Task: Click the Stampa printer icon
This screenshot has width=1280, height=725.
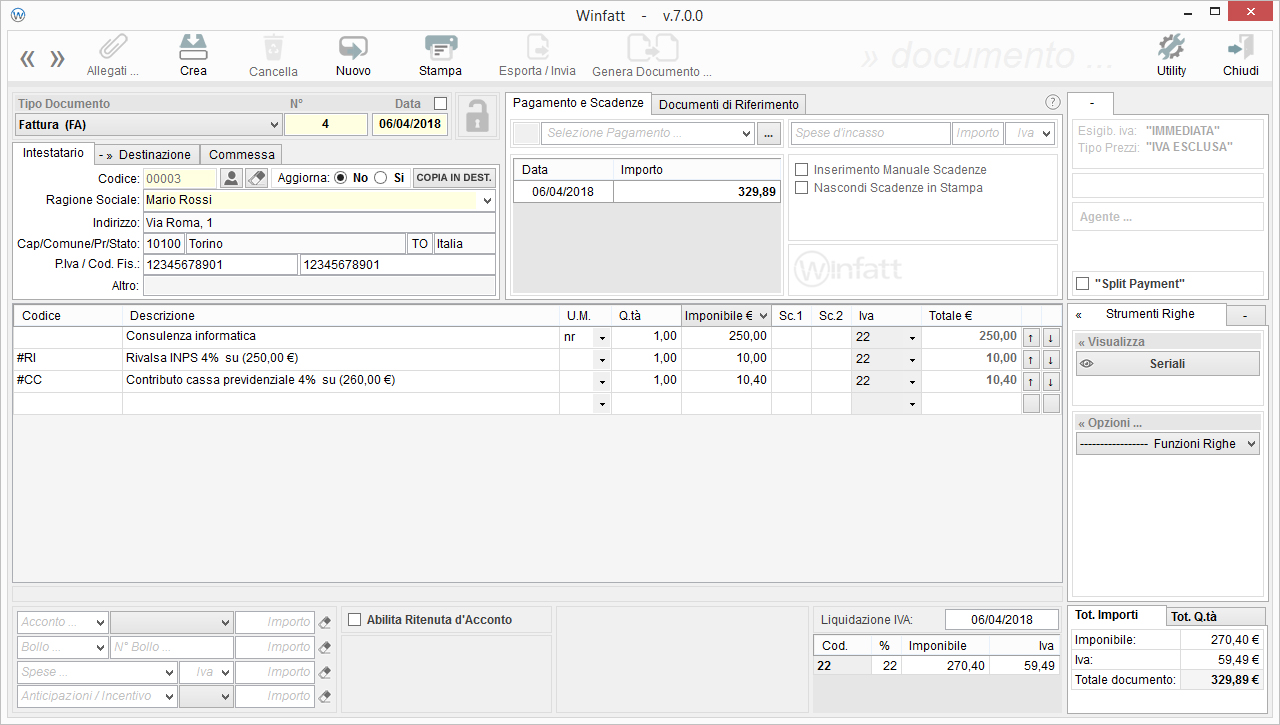Action: (x=441, y=48)
